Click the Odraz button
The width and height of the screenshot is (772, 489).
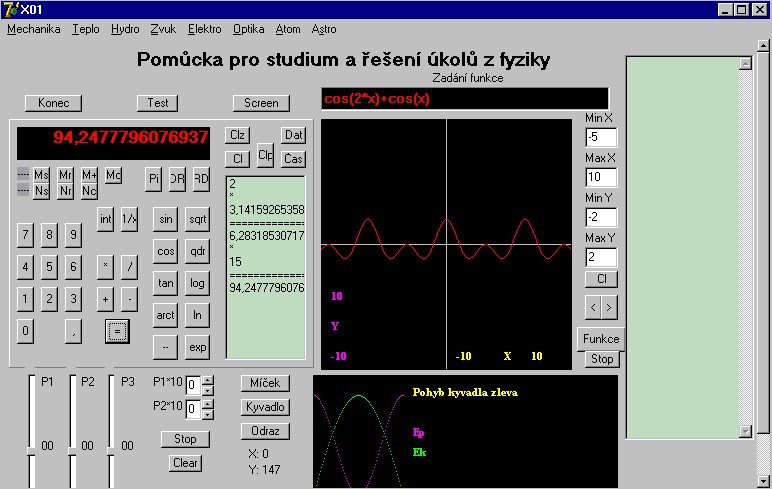pos(265,431)
